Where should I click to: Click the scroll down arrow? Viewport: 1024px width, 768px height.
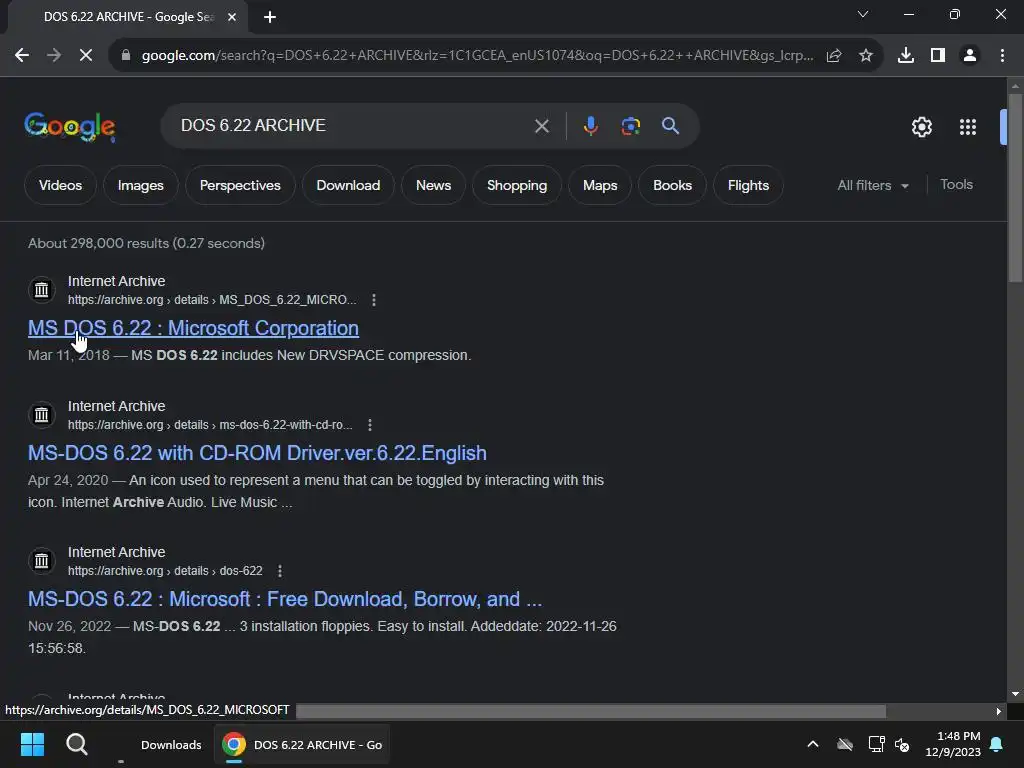coord(1015,694)
